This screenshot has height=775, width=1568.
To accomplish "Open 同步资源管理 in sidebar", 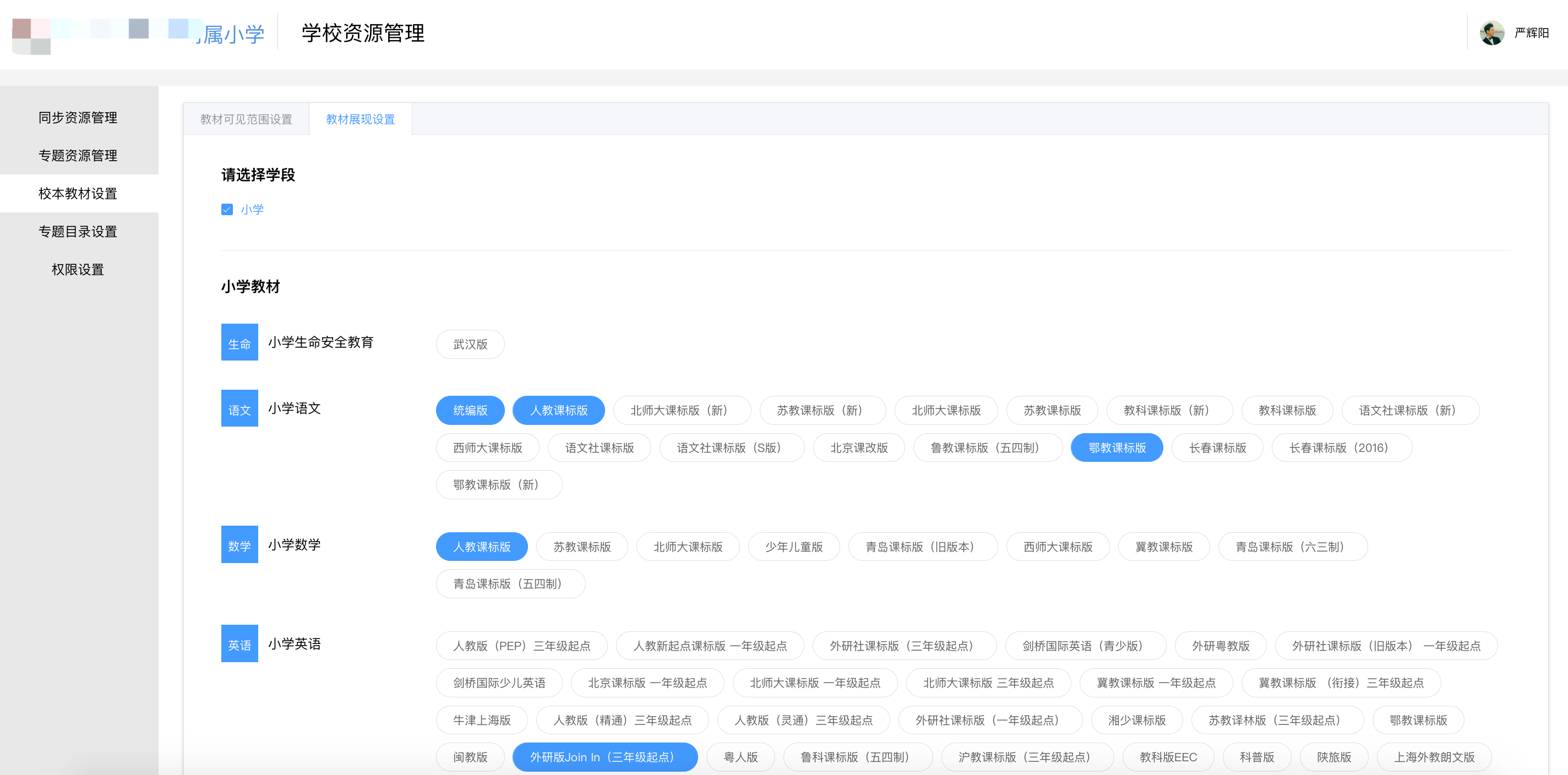I will (78, 117).
